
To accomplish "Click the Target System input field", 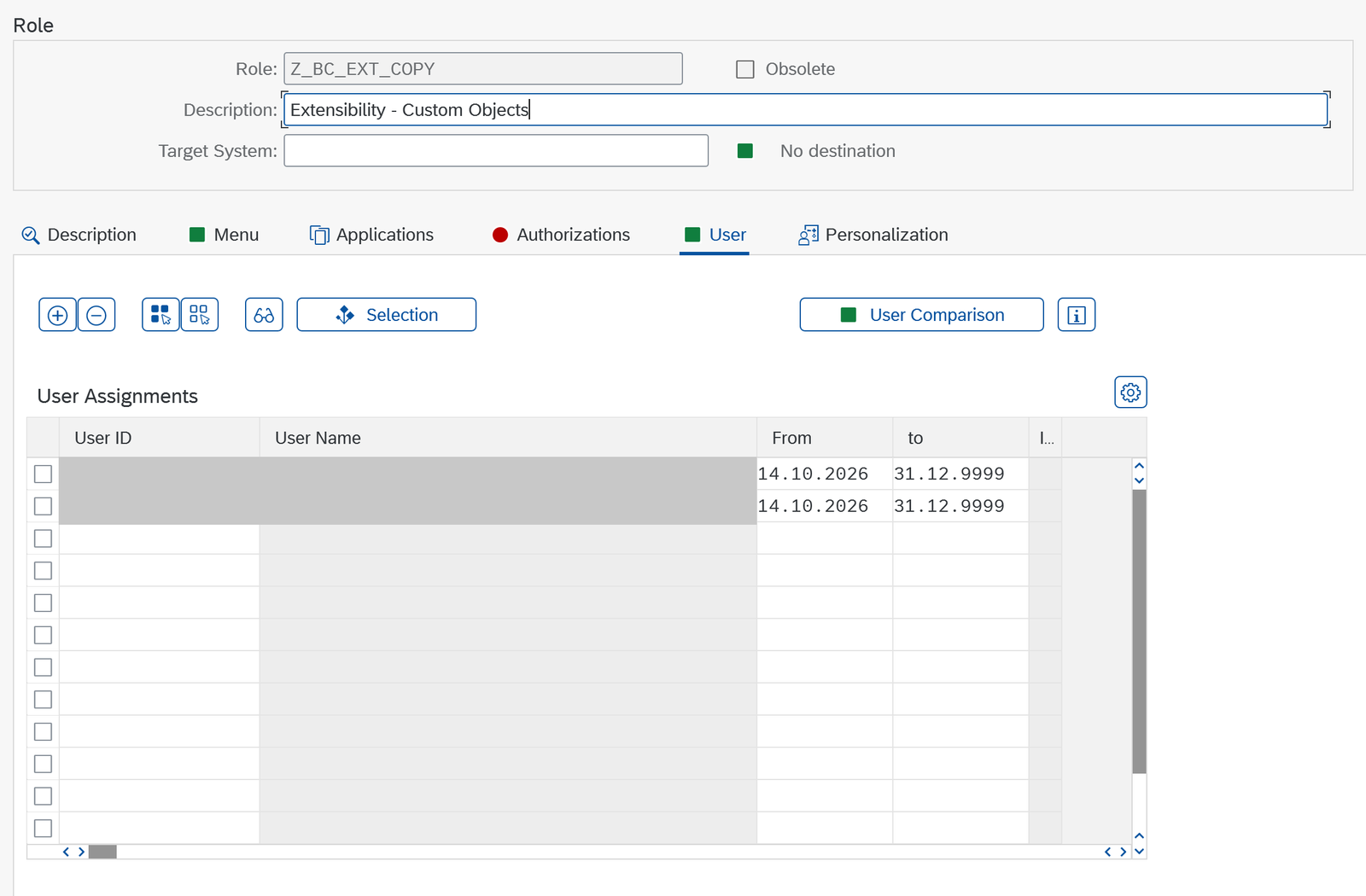I will pyautogui.click(x=496, y=151).
